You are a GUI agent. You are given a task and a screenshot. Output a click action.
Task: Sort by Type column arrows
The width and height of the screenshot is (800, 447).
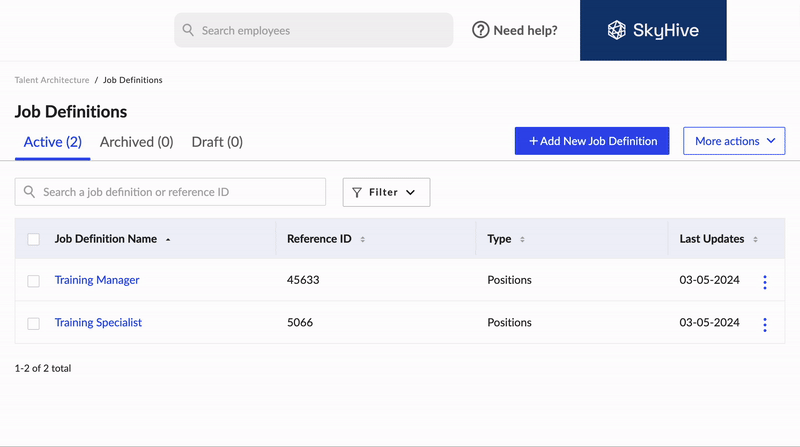click(x=522, y=239)
